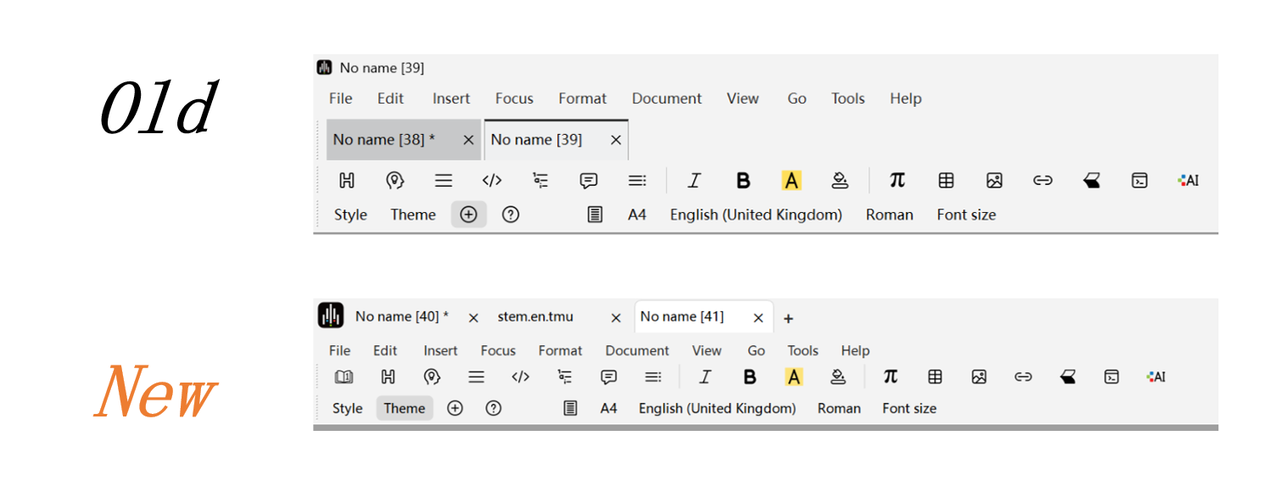This screenshot has width=1280, height=503.
Task: Insert math via pi icon in Old toolbar
Action: click(x=897, y=180)
